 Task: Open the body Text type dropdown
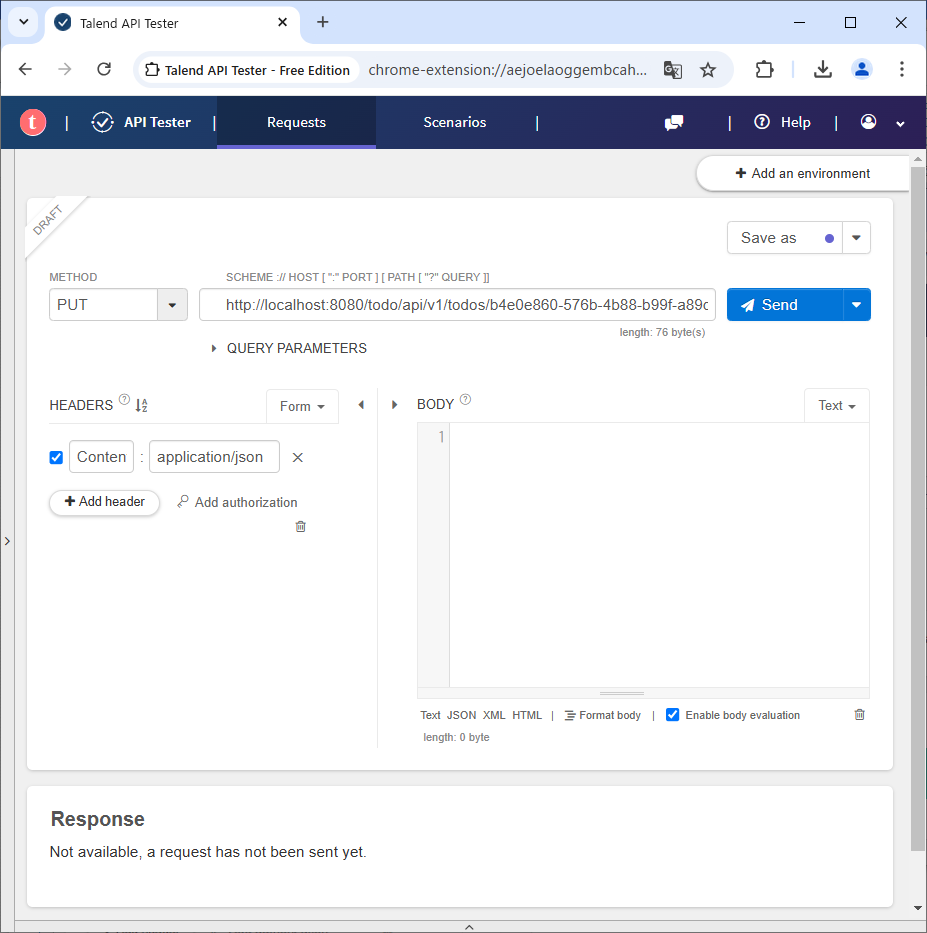pyautogui.click(x=837, y=405)
